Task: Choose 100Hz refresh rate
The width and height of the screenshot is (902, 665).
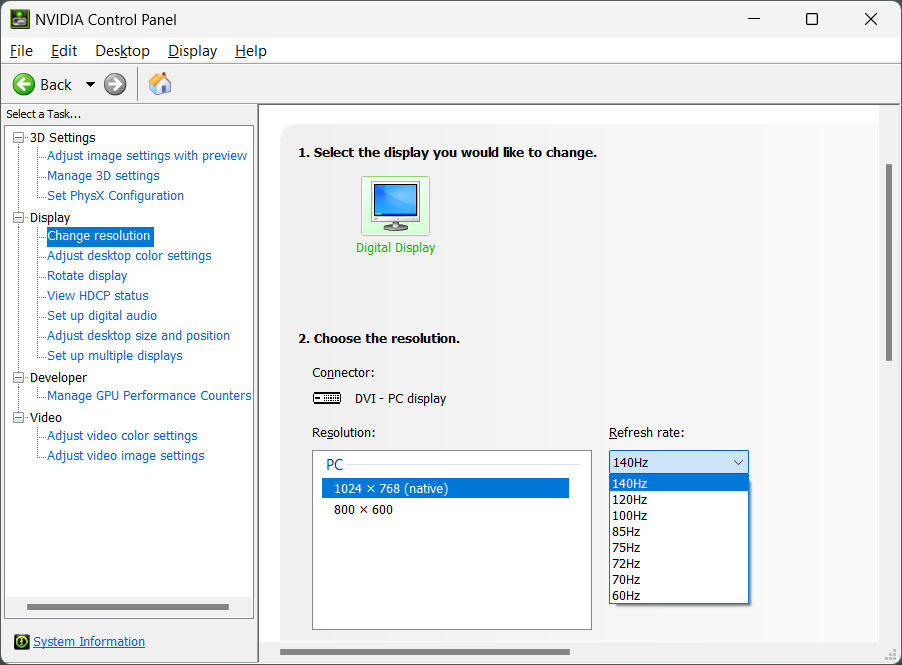Action: [679, 515]
